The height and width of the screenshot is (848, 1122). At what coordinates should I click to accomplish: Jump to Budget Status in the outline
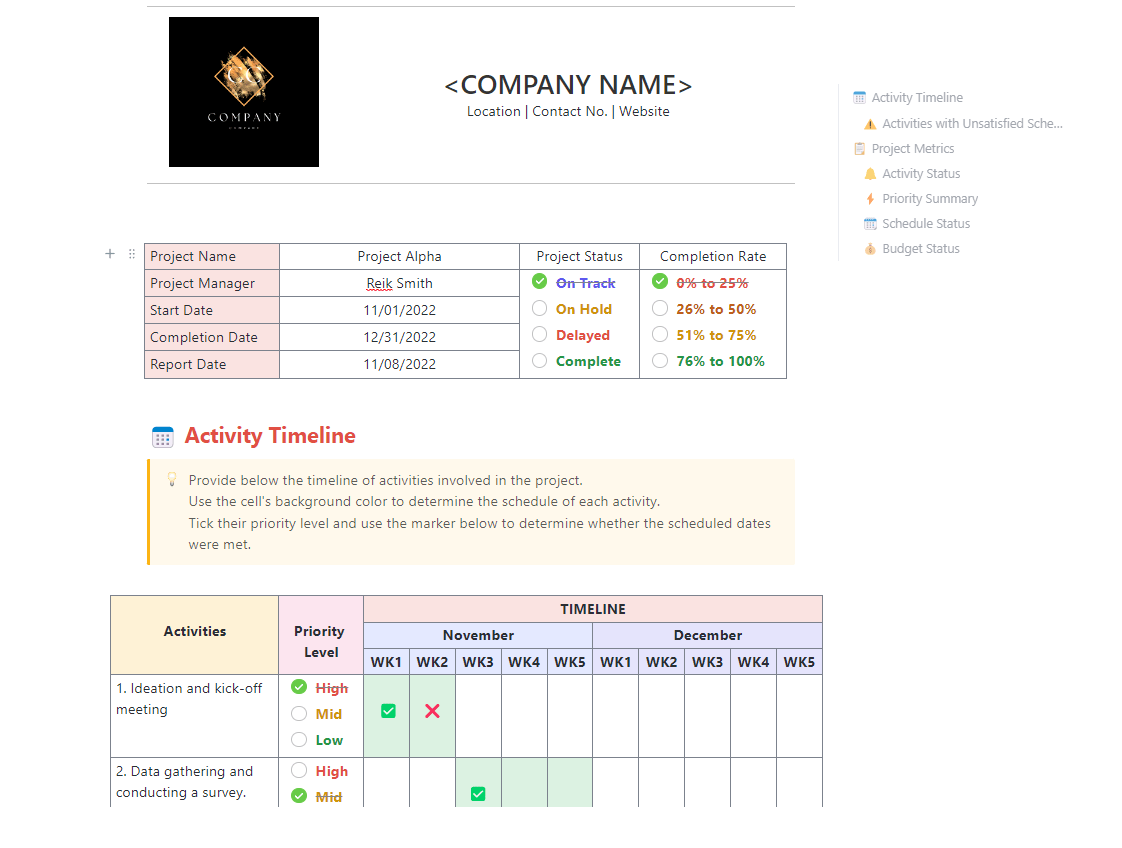[920, 249]
